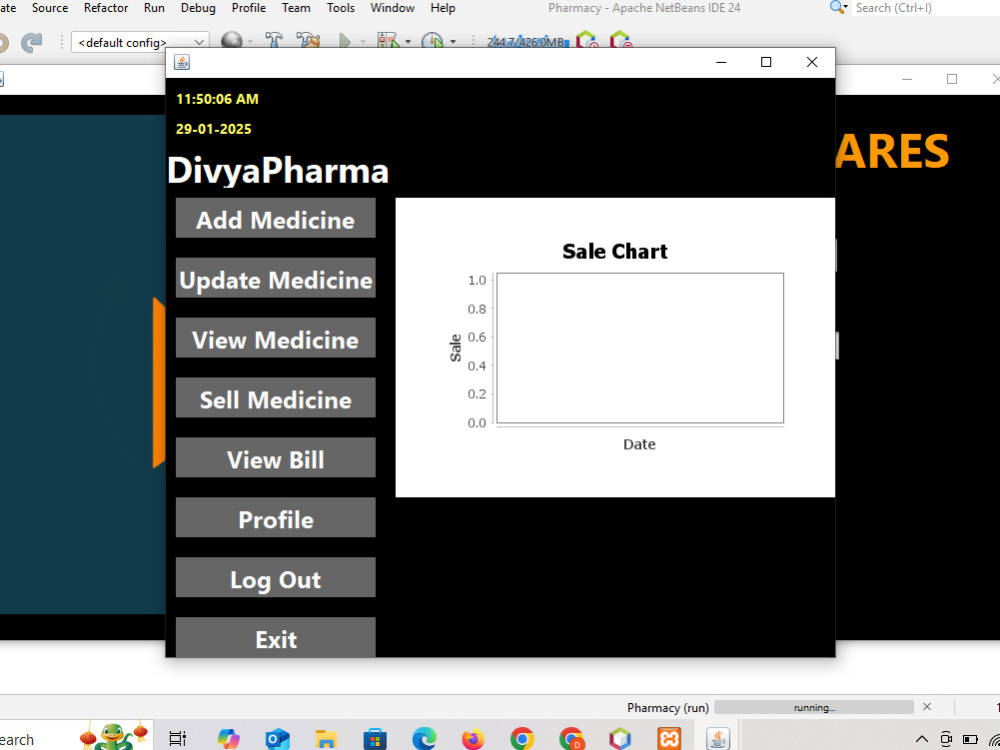Open the second Chrome profile icon in taskbar
Image resolution: width=1000 pixels, height=750 pixels.
coord(571,739)
